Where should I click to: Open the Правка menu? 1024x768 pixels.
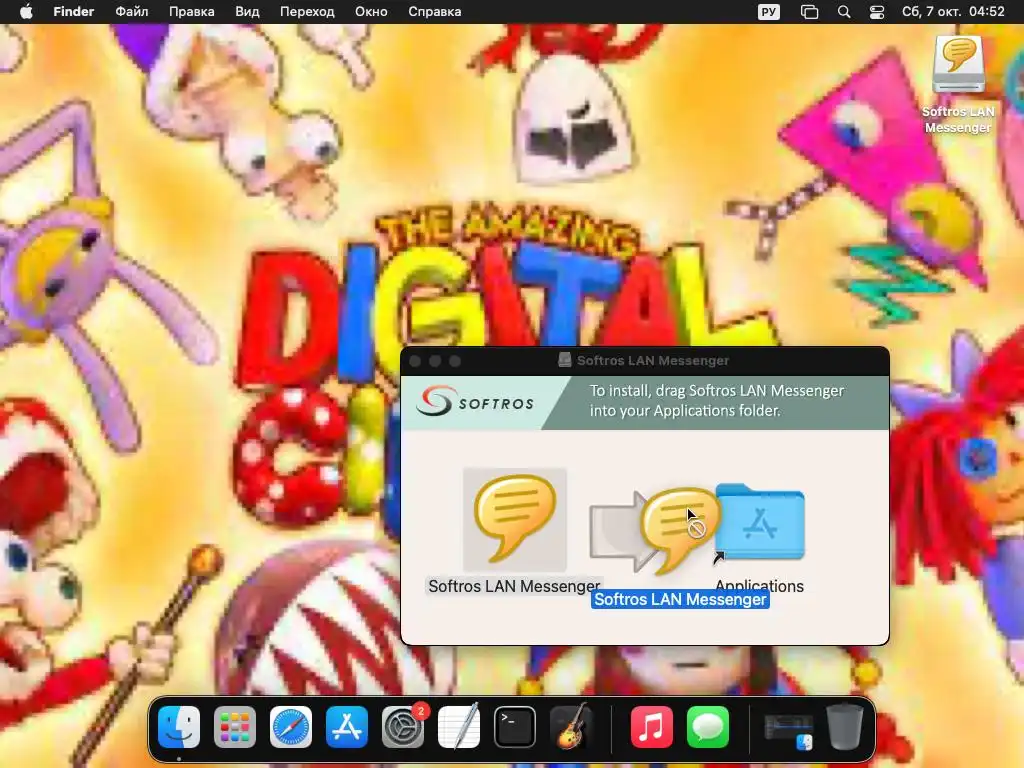pyautogui.click(x=191, y=12)
